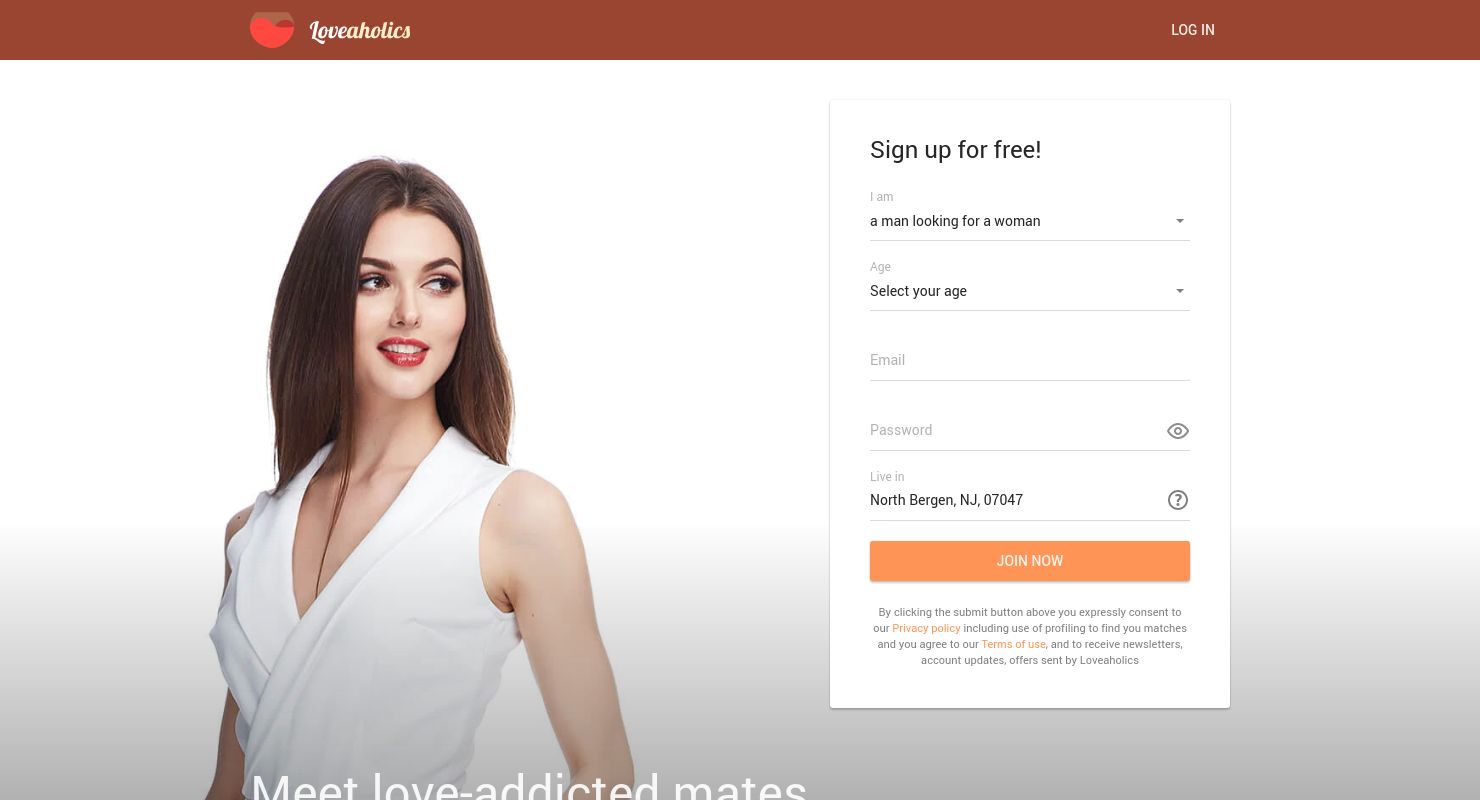Image resolution: width=1480 pixels, height=800 pixels.
Task: Click the JOIN NOW button
Action: (x=1030, y=561)
